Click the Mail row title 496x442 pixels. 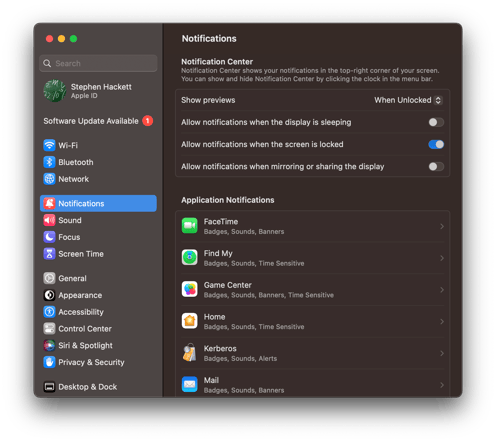tap(211, 380)
